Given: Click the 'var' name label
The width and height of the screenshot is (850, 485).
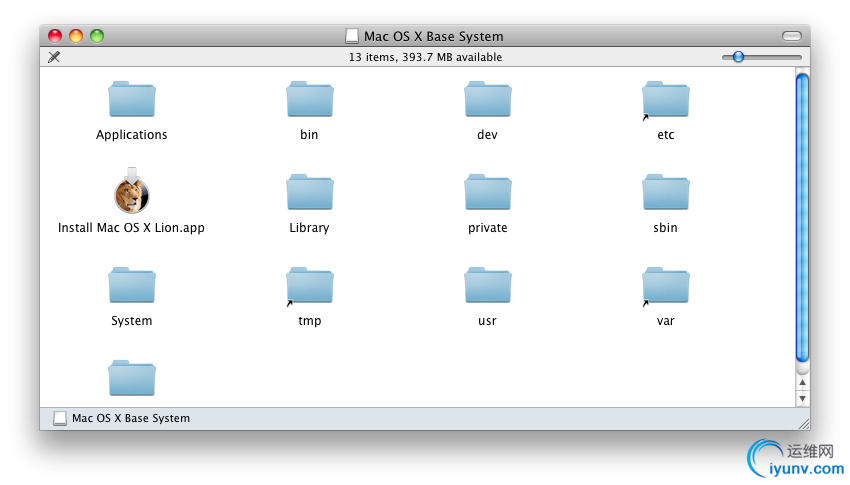Looking at the screenshot, I should [666, 321].
